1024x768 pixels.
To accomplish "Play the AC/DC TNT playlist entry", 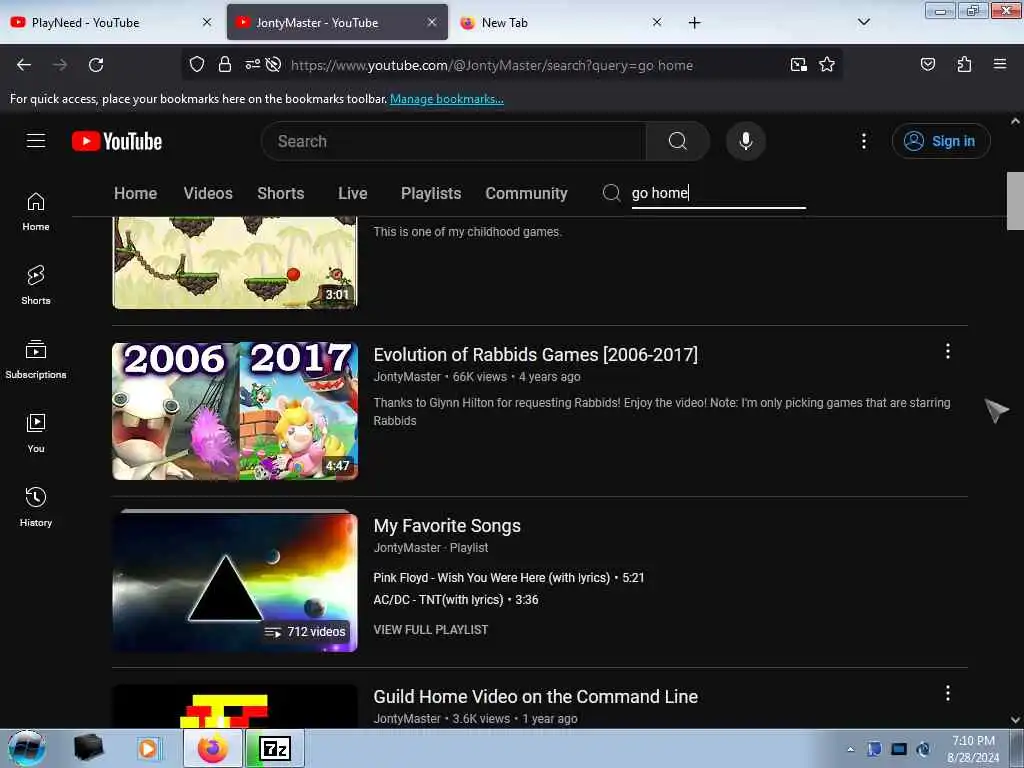I will (456, 600).
